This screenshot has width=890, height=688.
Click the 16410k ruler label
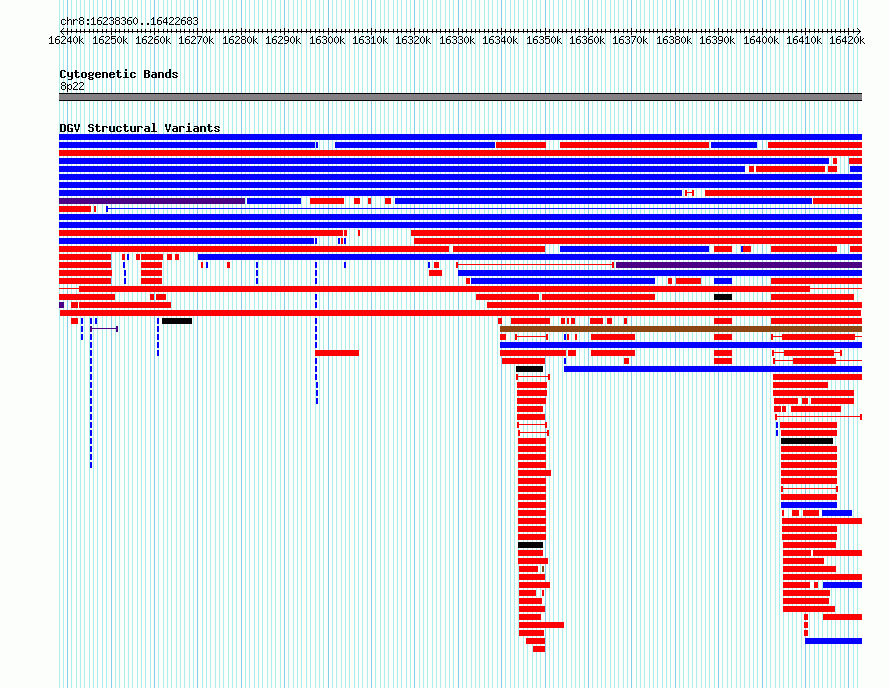click(x=804, y=40)
